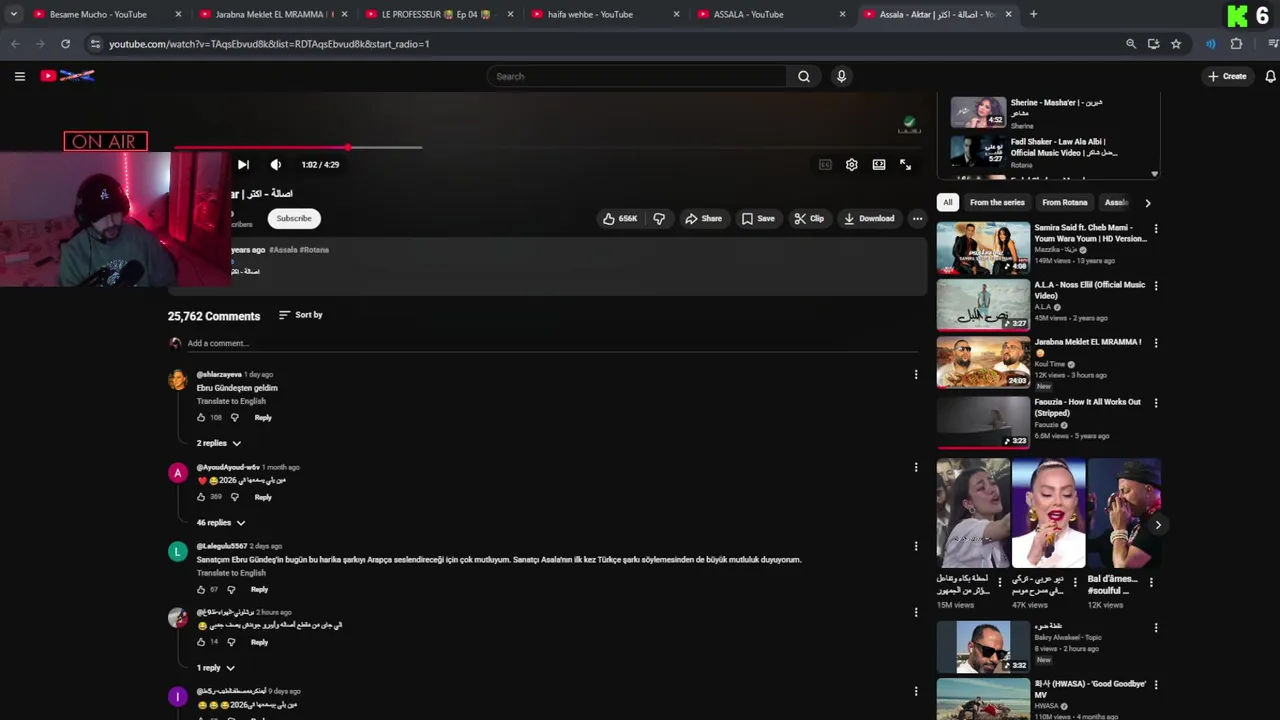
Task: Open player settings gear
Action: [x=852, y=165]
